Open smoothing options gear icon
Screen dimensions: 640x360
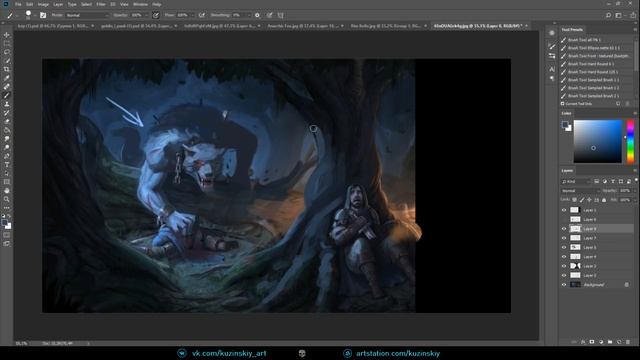257,15
